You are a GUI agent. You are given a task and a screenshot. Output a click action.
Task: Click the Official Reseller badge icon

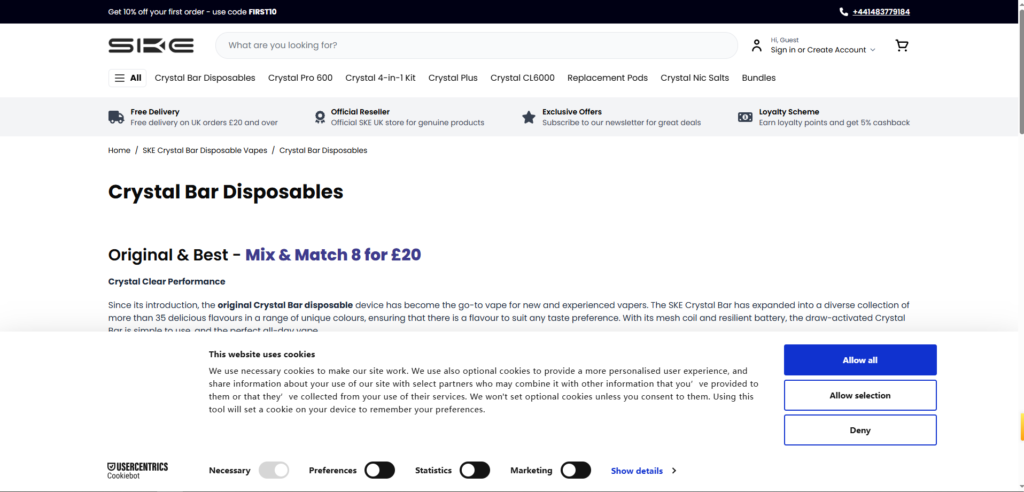319,117
